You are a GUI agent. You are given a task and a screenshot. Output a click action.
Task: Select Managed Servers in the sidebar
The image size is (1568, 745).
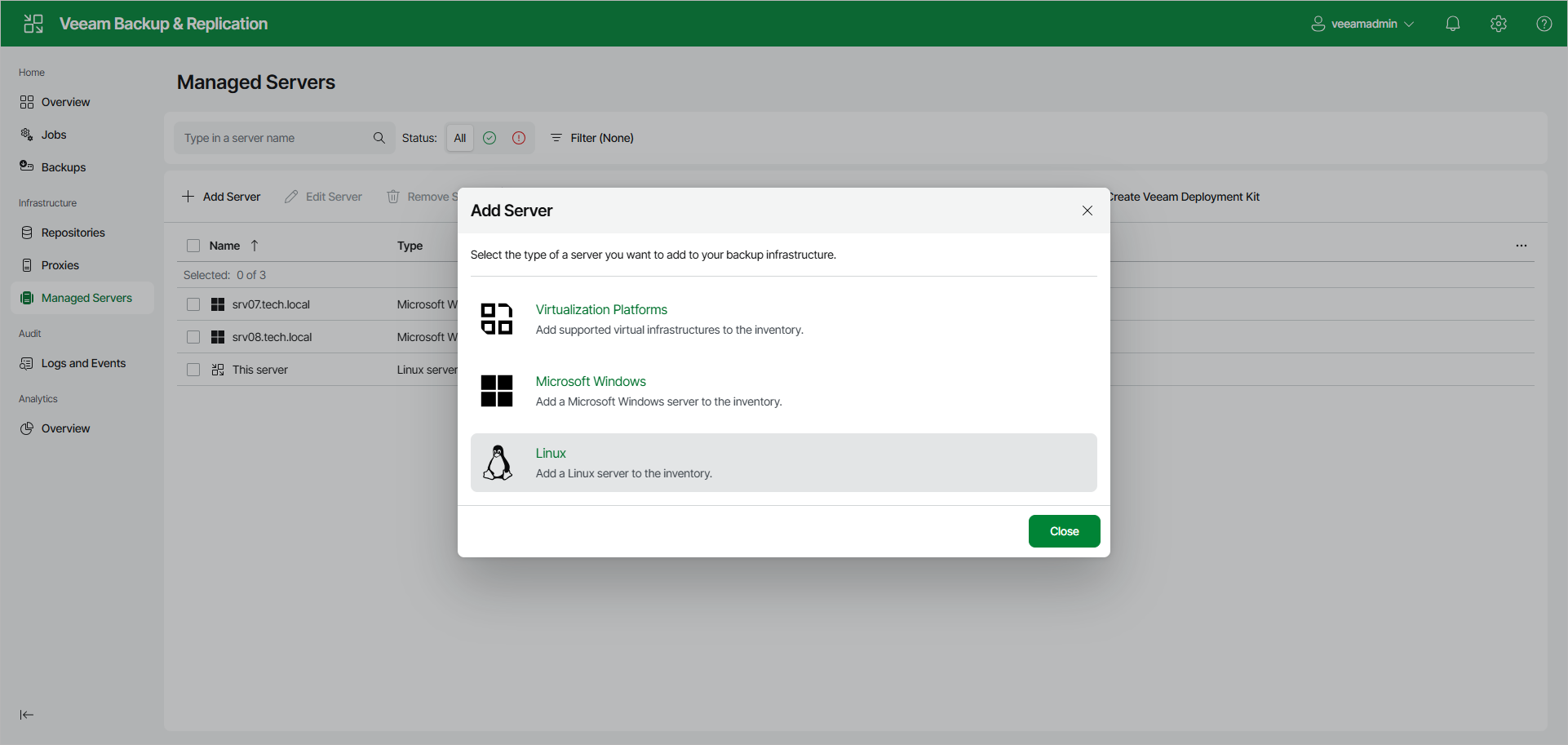coord(82,298)
